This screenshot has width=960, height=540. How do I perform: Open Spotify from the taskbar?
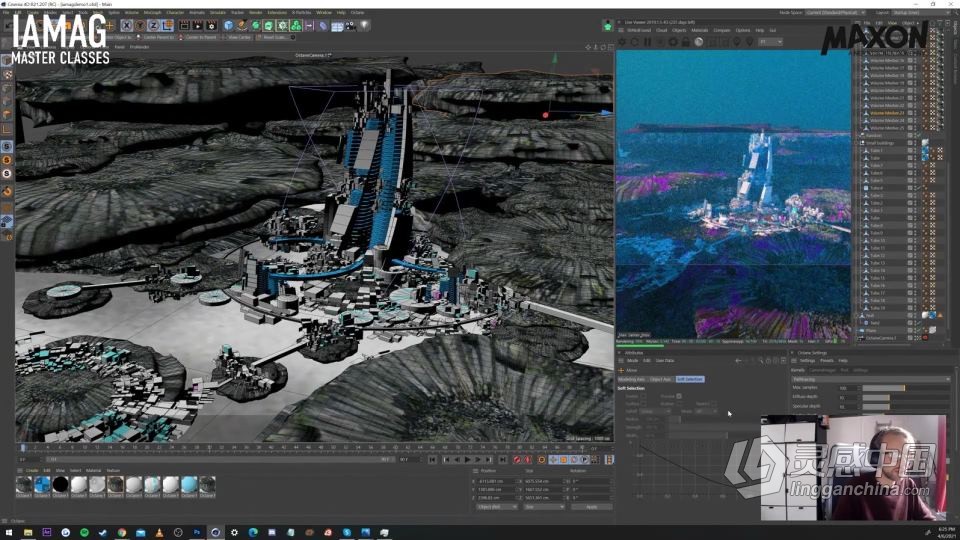84,533
